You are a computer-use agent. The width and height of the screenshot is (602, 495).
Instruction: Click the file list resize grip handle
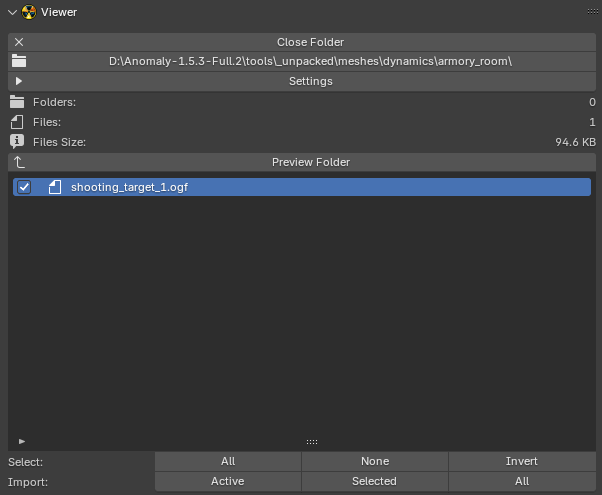311,441
